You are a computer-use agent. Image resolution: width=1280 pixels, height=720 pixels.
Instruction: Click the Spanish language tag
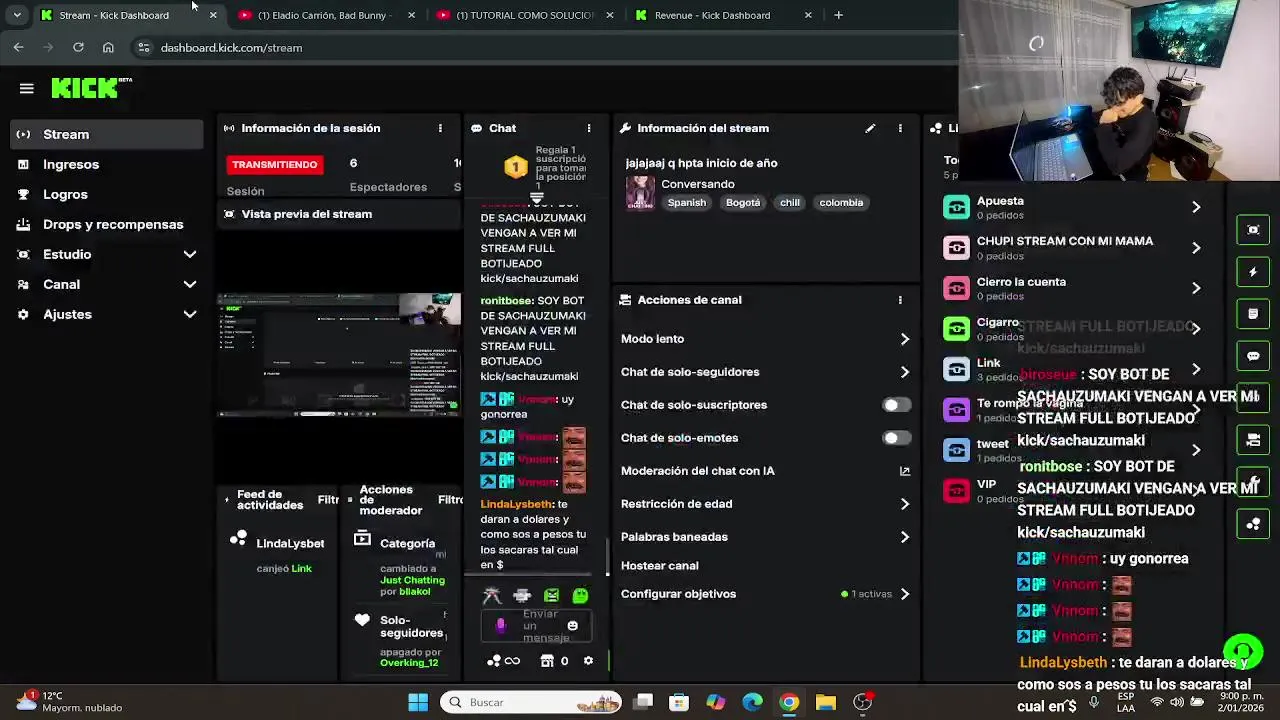[687, 202]
